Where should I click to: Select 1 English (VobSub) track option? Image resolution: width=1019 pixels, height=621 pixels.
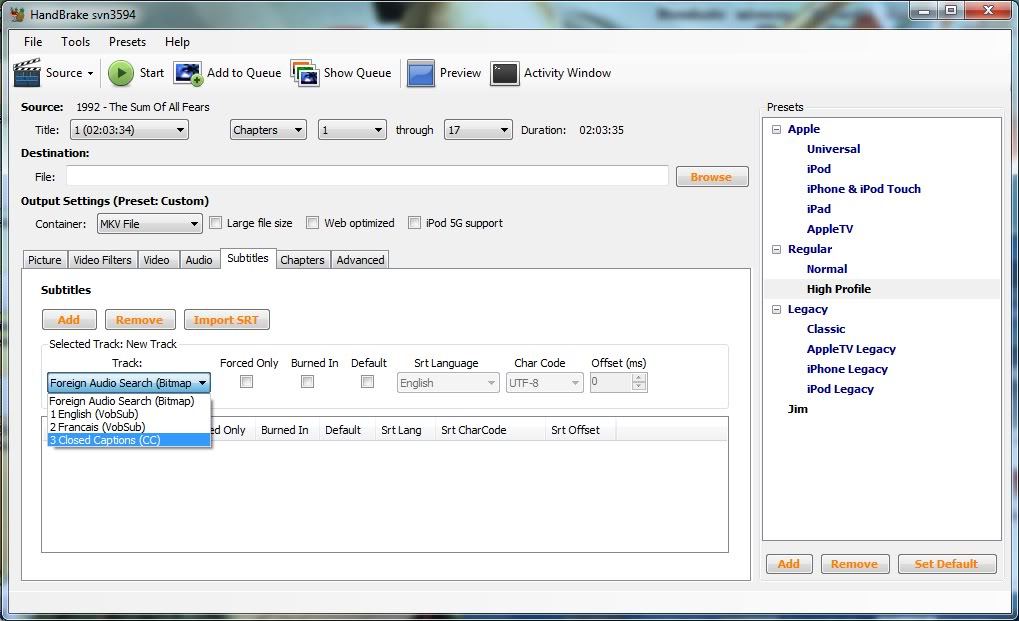(x=129, y=414)
